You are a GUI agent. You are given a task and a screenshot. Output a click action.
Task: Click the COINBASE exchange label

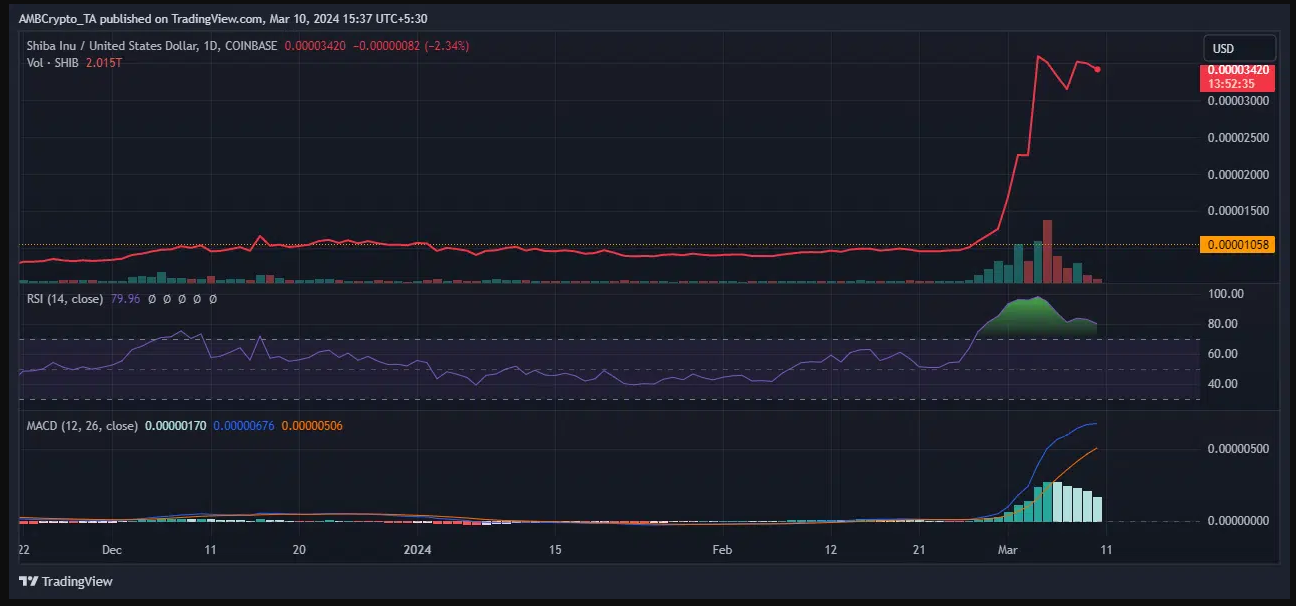pyautogui.click(x=250, y=45)
